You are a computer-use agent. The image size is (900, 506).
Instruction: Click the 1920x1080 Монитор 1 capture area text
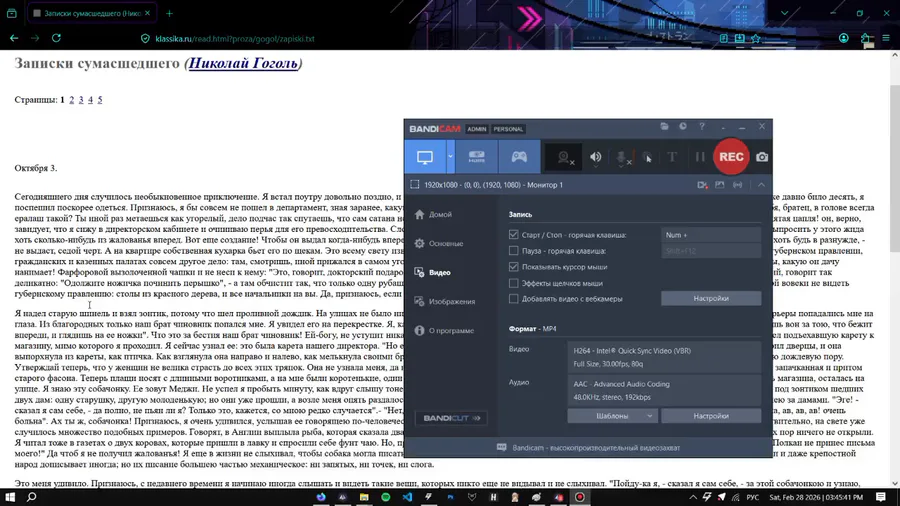(x=493, y=185)
